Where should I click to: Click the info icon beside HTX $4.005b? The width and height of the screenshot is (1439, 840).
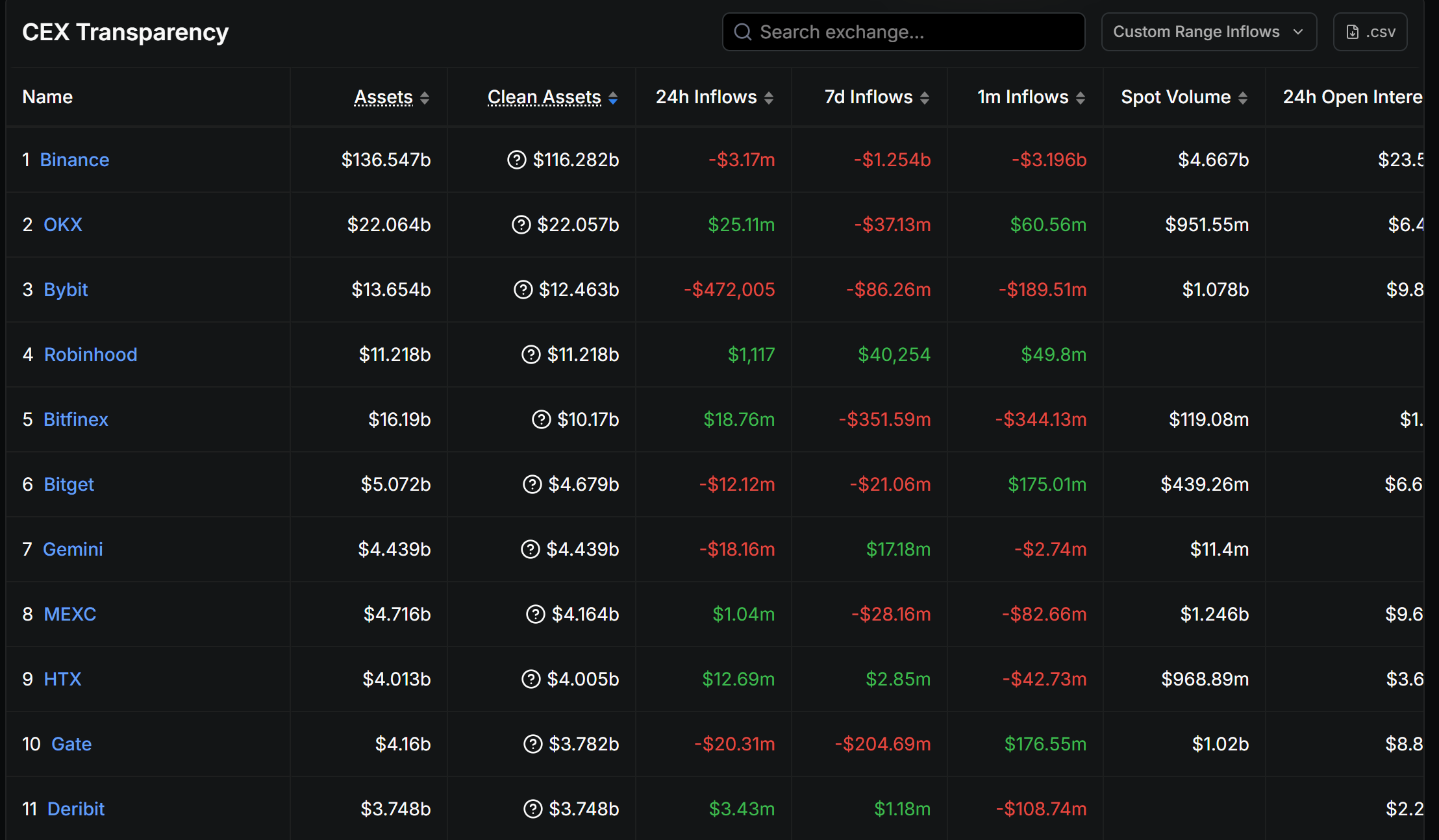(x=531, y=679)
